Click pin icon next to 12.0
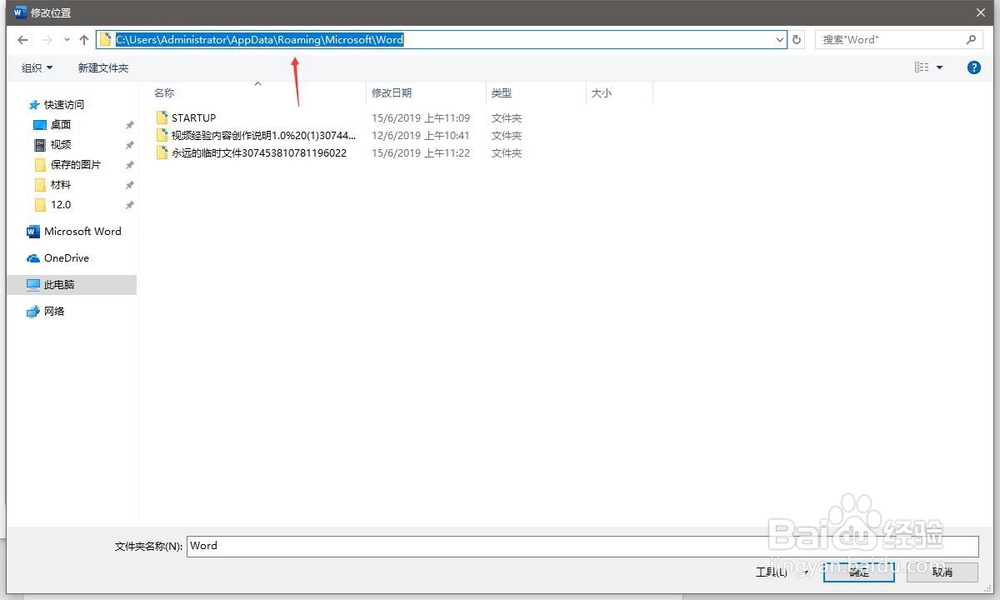Image resolution: width=1000 pixels, height=600 pixels. (129, 205)
